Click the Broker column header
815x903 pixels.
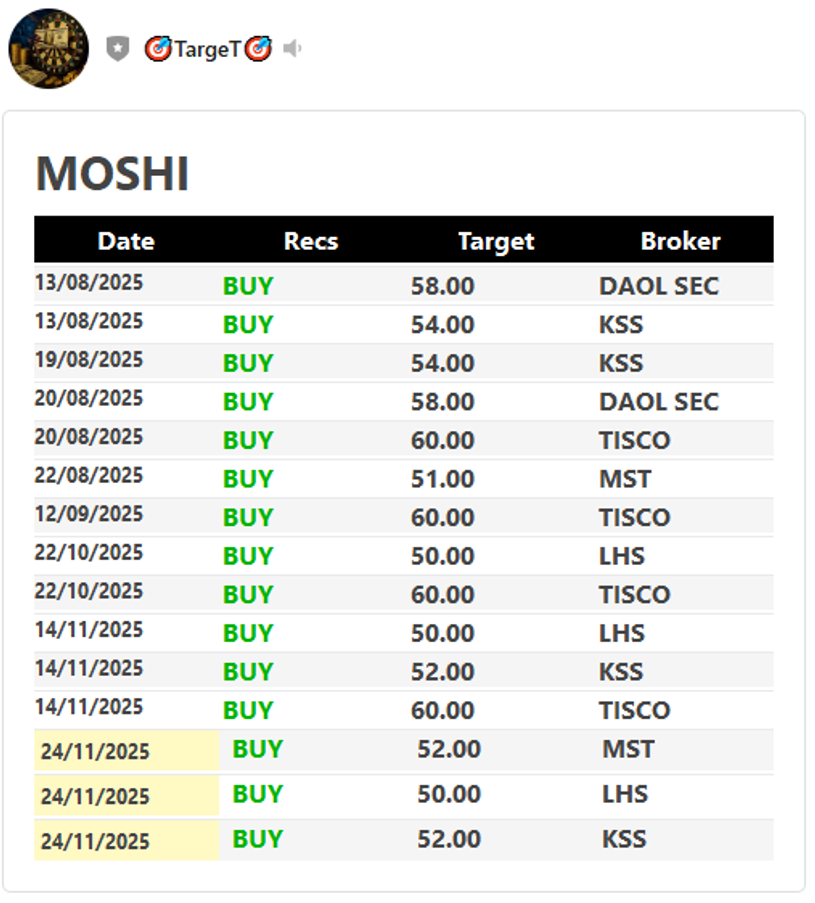pos(680,241)
